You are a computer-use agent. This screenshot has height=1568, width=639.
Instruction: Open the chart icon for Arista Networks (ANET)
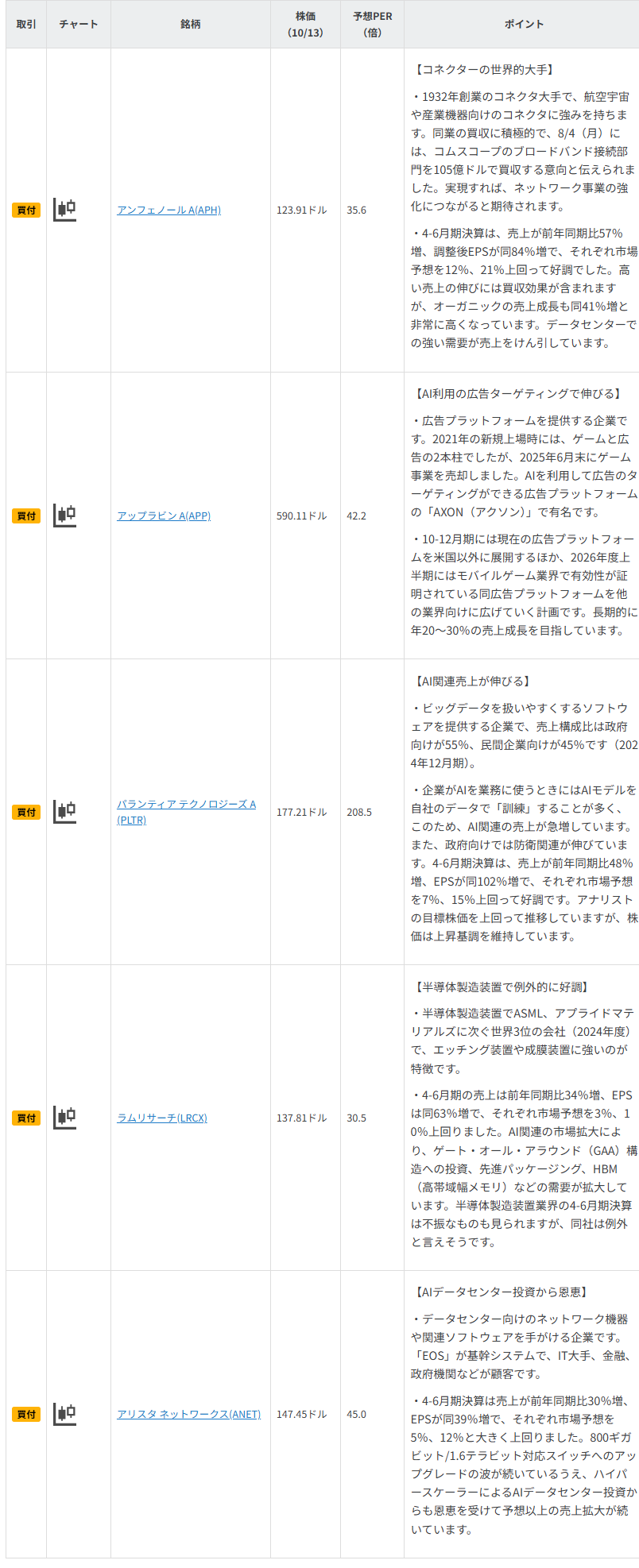[64, 1414]
